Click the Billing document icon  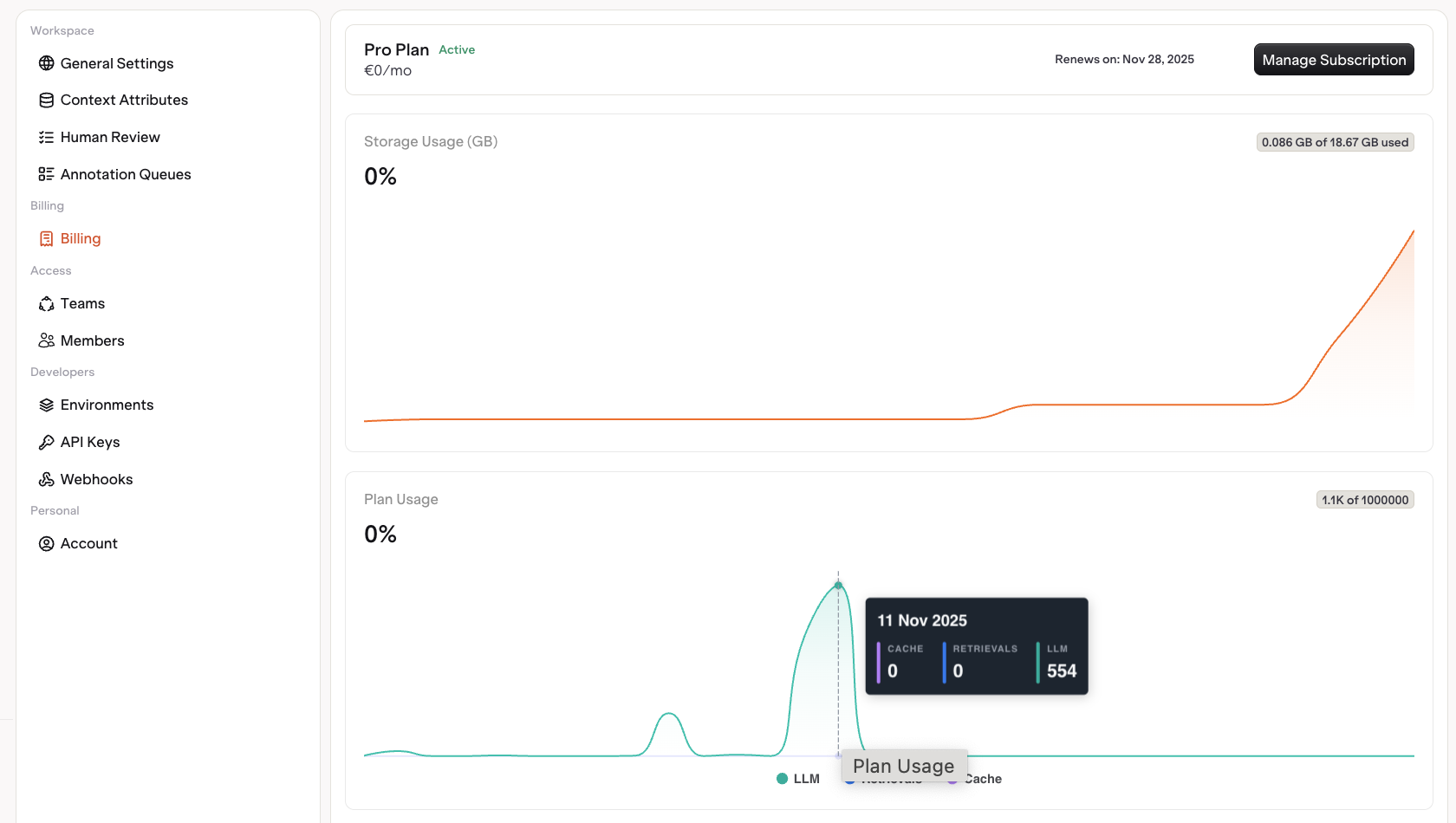[46, 238]
